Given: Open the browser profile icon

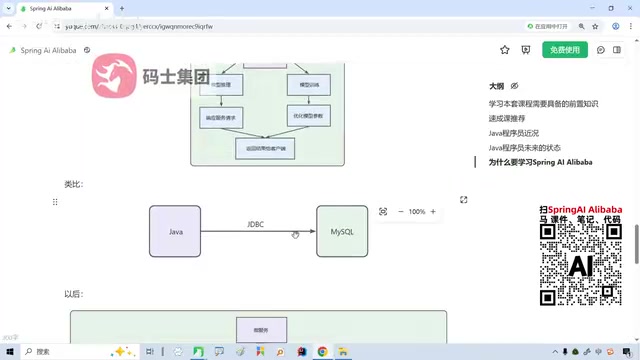Looking at the screenshot, I should (616, 27).
